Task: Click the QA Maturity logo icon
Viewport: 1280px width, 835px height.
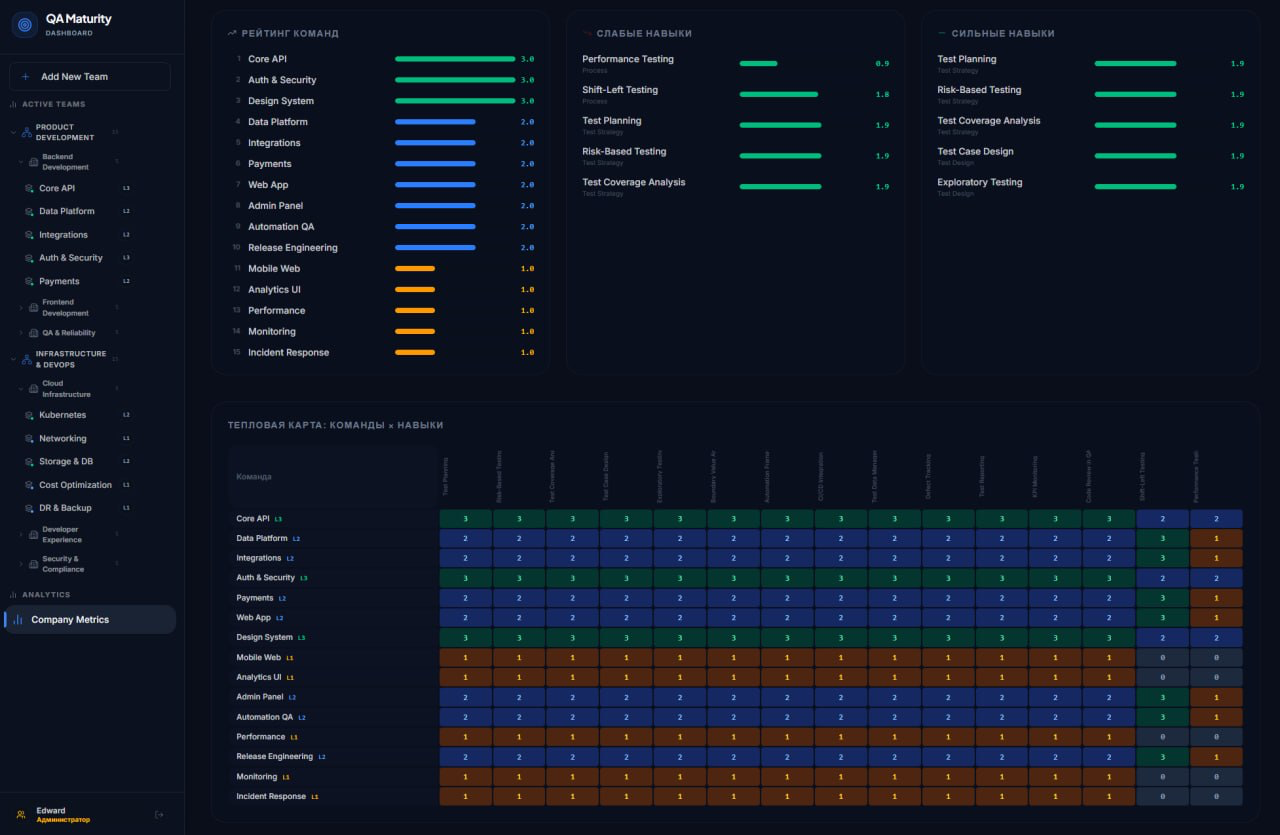Action: [x=25, y=25]
